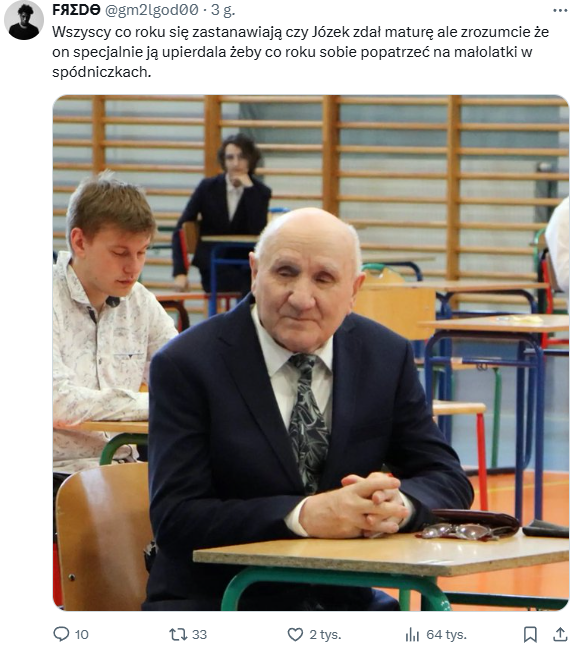Like the post with the heart icon
Screen dimensions: 584x653
(x=295, y=634)
